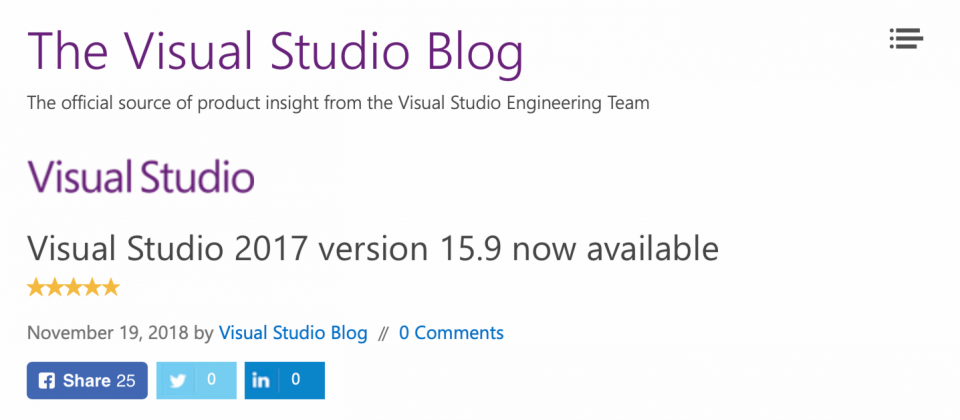Click the word 'by' before the author name
The image size is (960, 420).
[x=203, y=333]
